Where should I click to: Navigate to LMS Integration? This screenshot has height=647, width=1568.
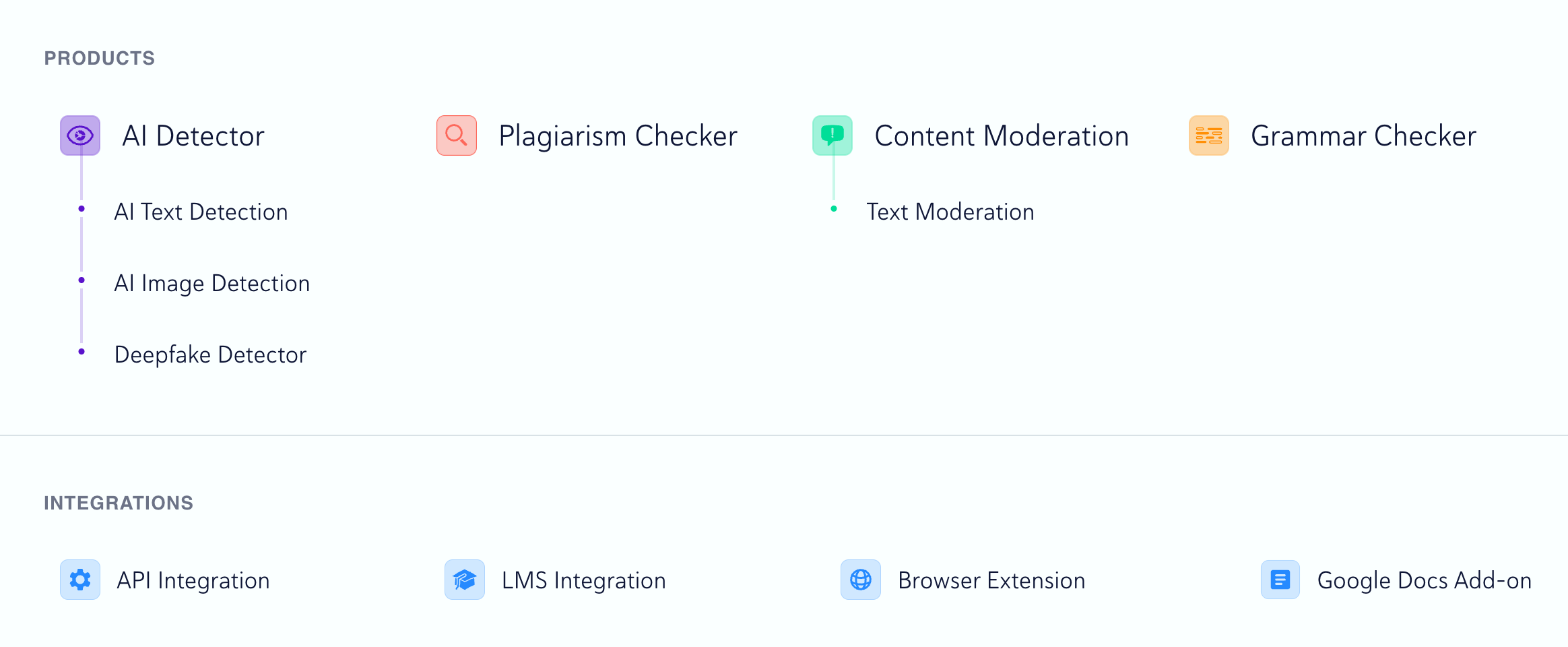583,581
